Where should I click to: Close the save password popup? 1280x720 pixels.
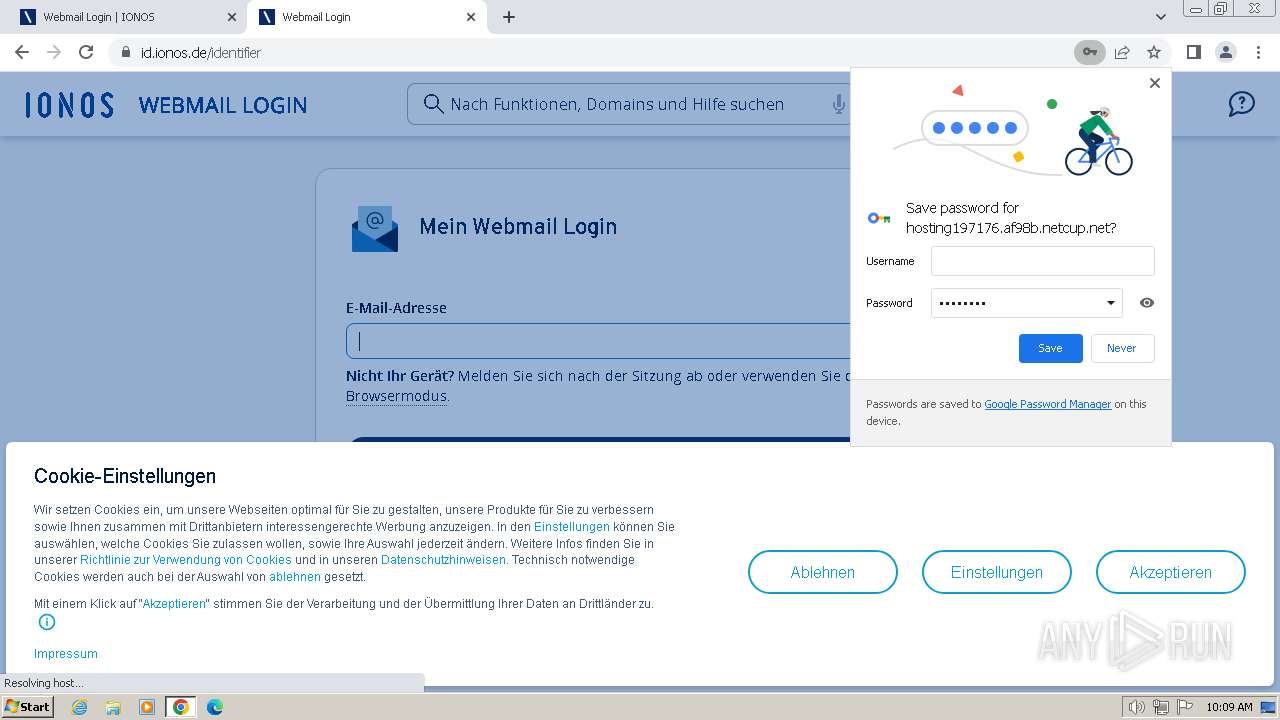(1155, 83)
